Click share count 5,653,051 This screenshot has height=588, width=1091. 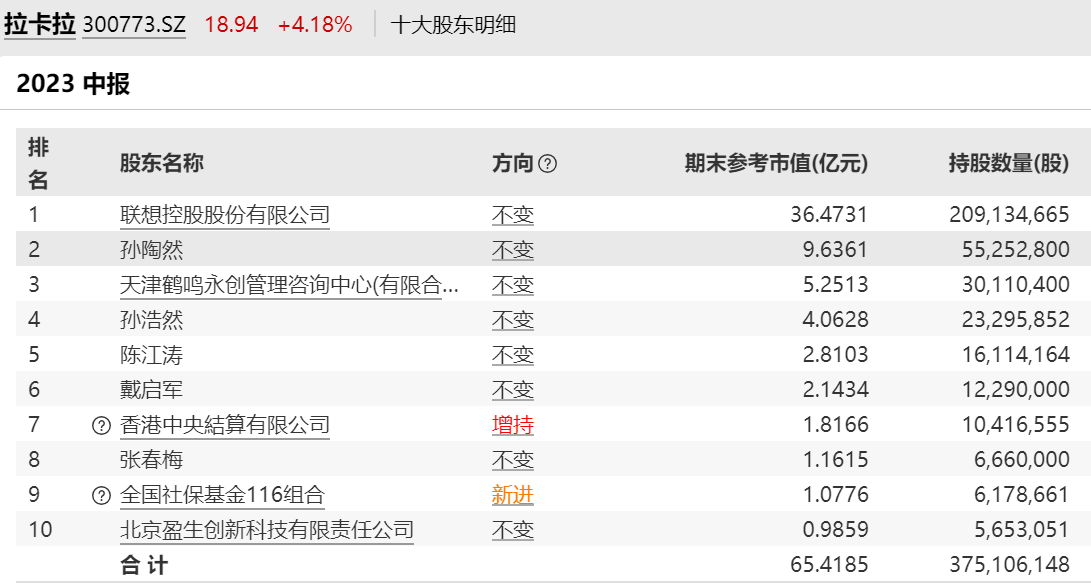click(x=1021, y=530)
